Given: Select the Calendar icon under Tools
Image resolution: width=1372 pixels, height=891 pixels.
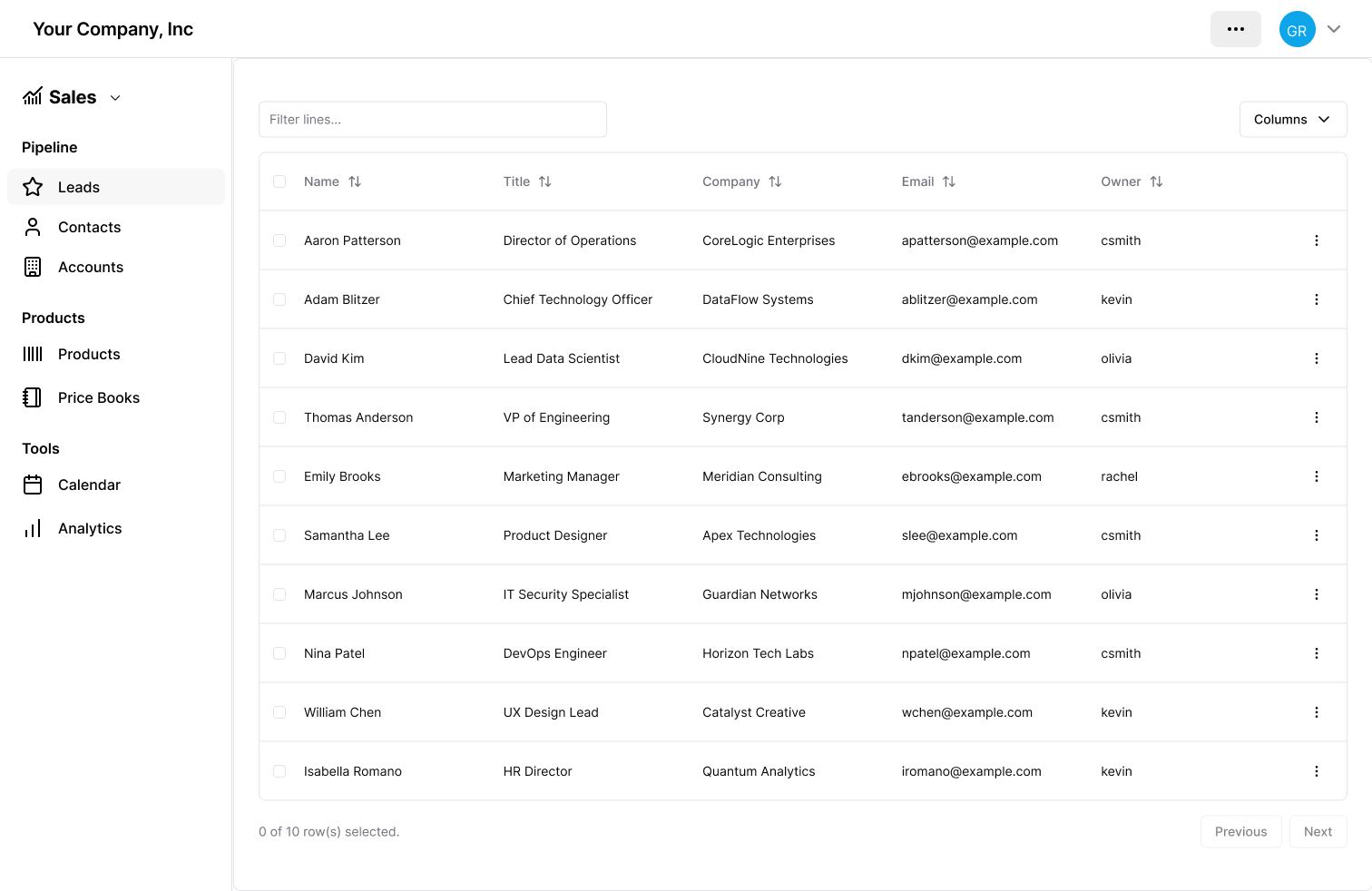Looking at the screenshot, I should click(33, 485).
